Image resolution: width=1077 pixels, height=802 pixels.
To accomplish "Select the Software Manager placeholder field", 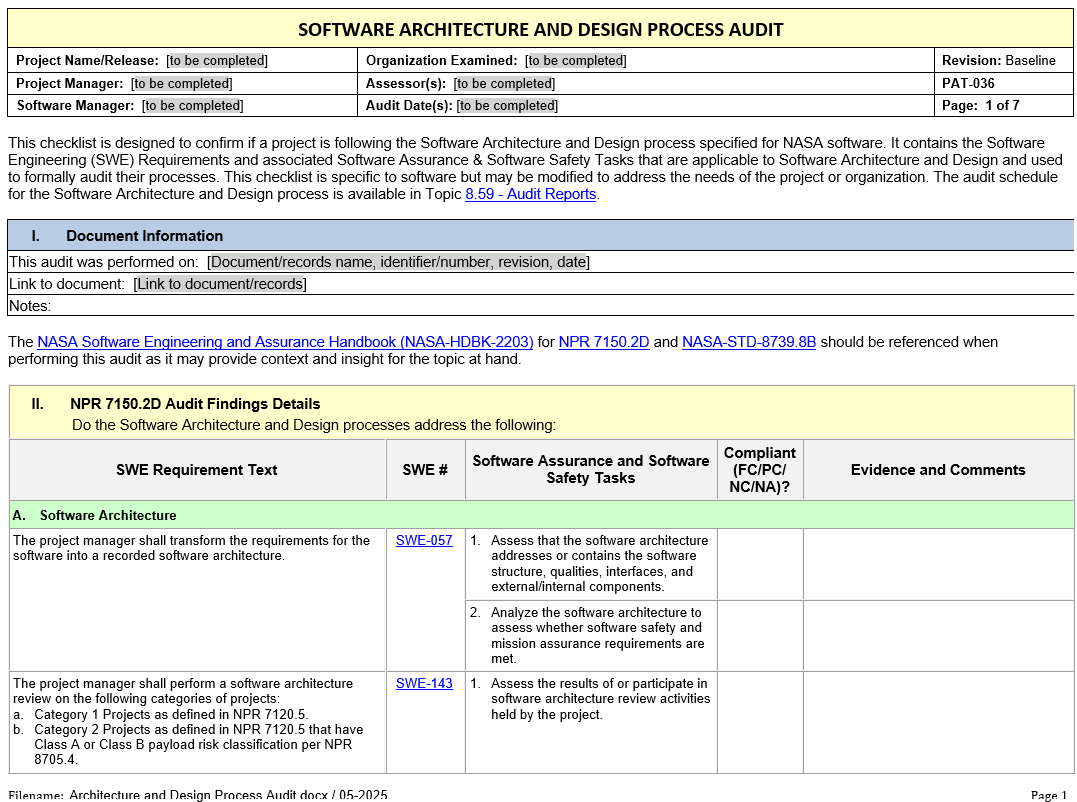I will (192, 106).
